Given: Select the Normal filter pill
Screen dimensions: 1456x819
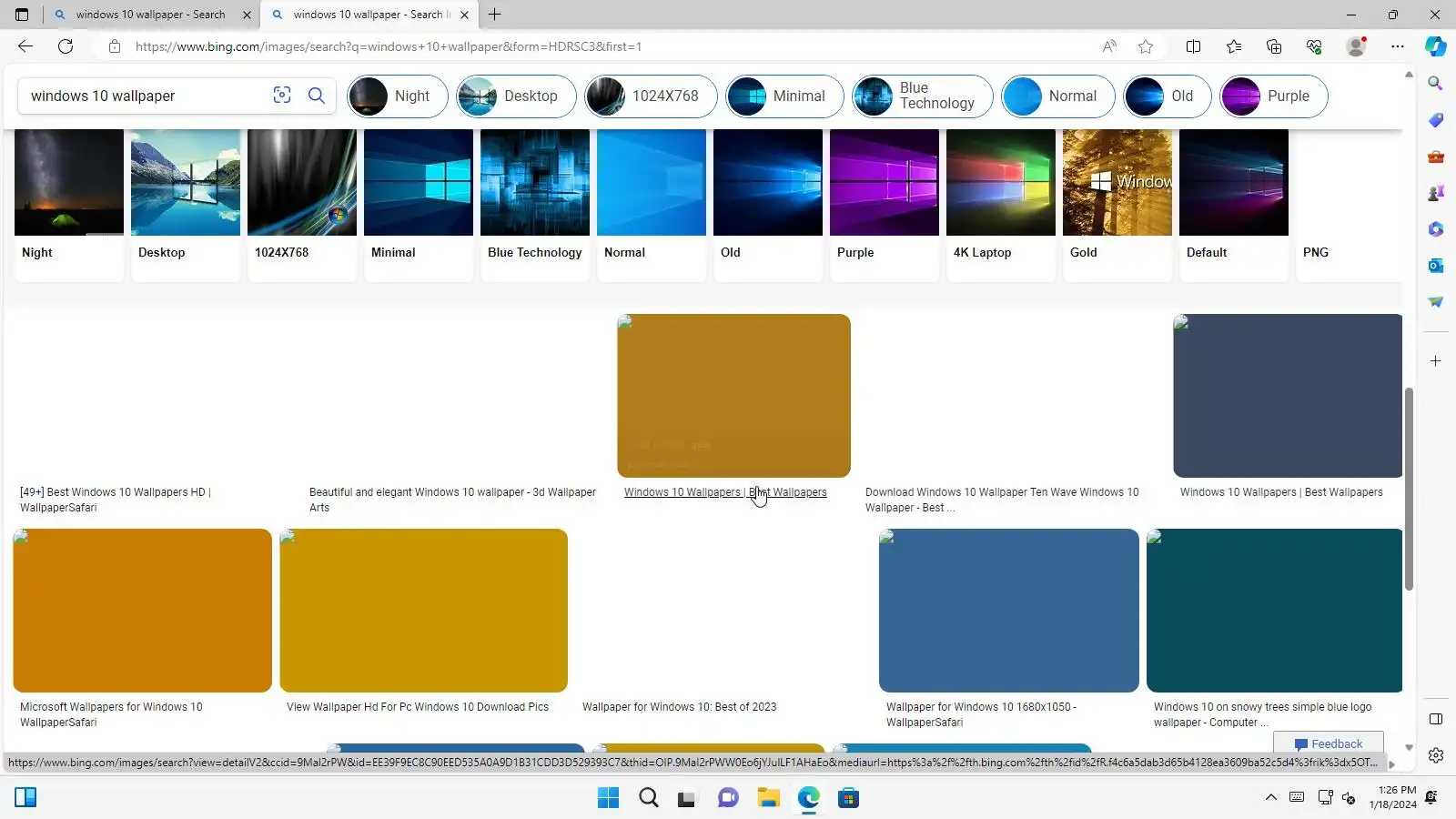Looking at the screenshot, I should pos(1058,96).
